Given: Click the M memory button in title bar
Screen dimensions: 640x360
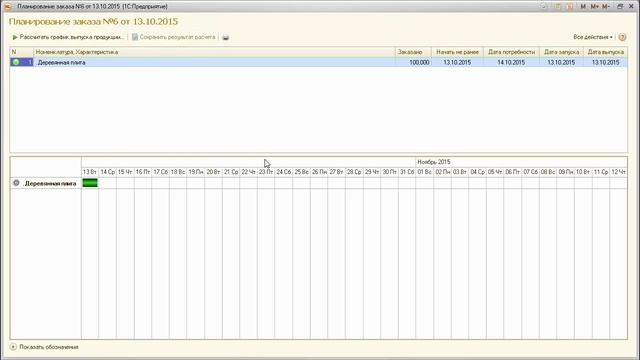Looking at the screenshot, I should click(583, 7).
